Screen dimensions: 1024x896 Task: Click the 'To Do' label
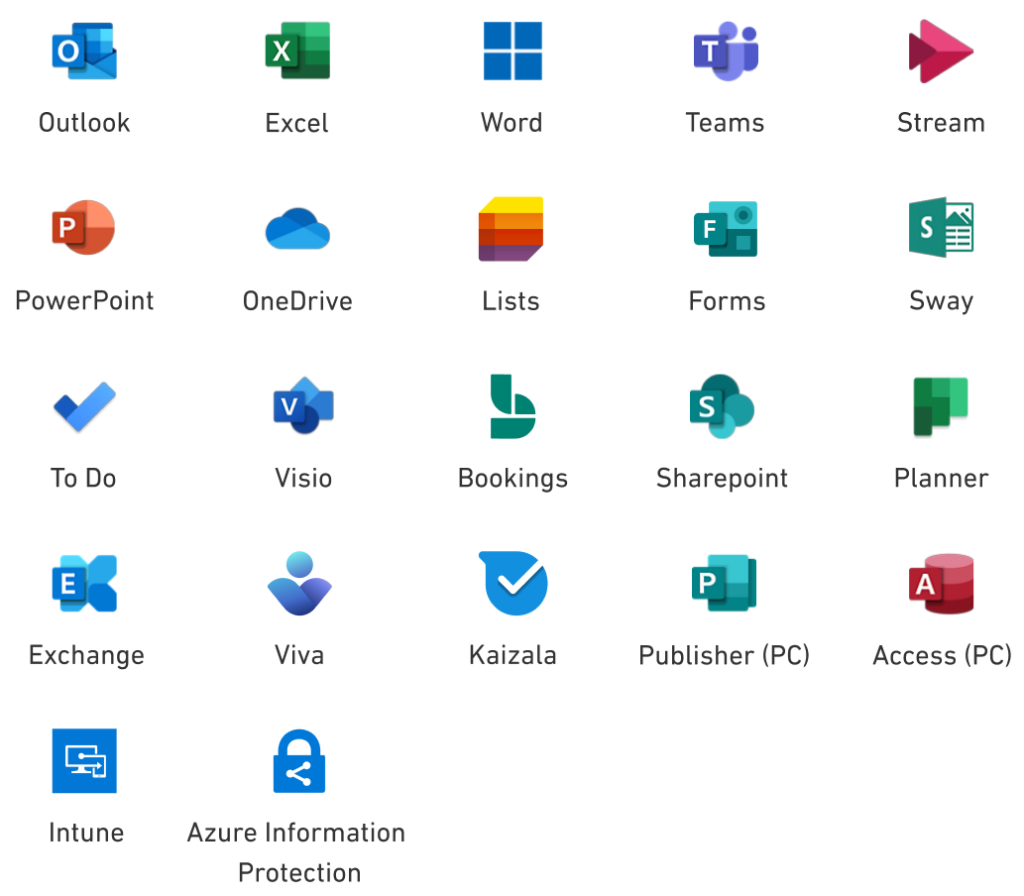[84, 478]
